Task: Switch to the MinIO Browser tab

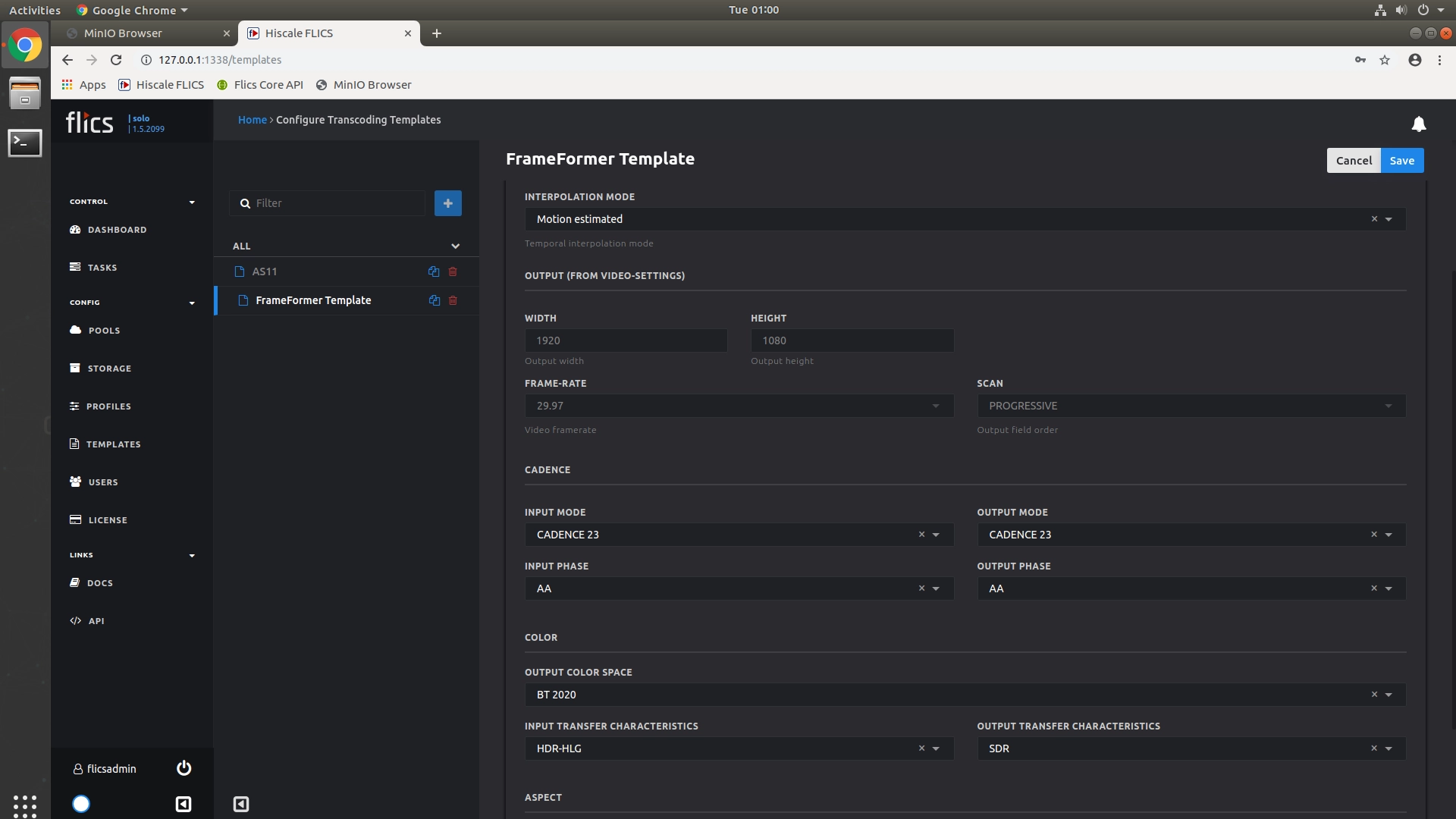Action: pos(144,33)
